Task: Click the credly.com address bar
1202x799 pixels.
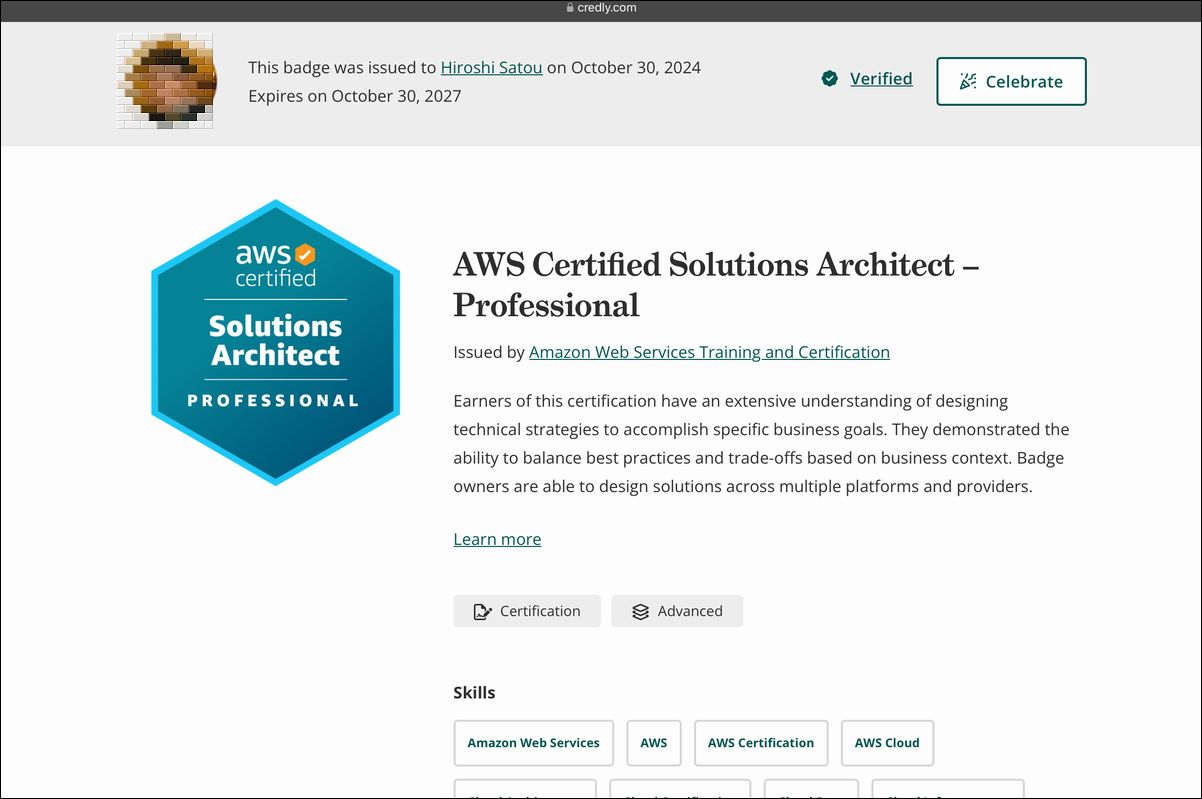Action: (x=601, y=8)
